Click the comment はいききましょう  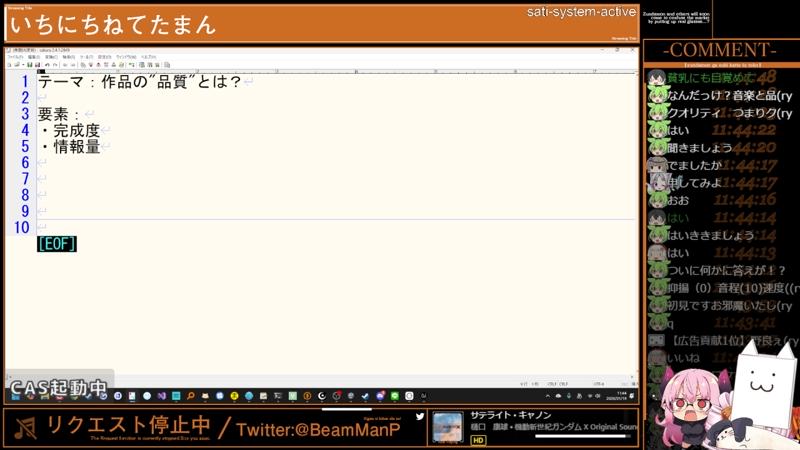(x=710, y=235)
